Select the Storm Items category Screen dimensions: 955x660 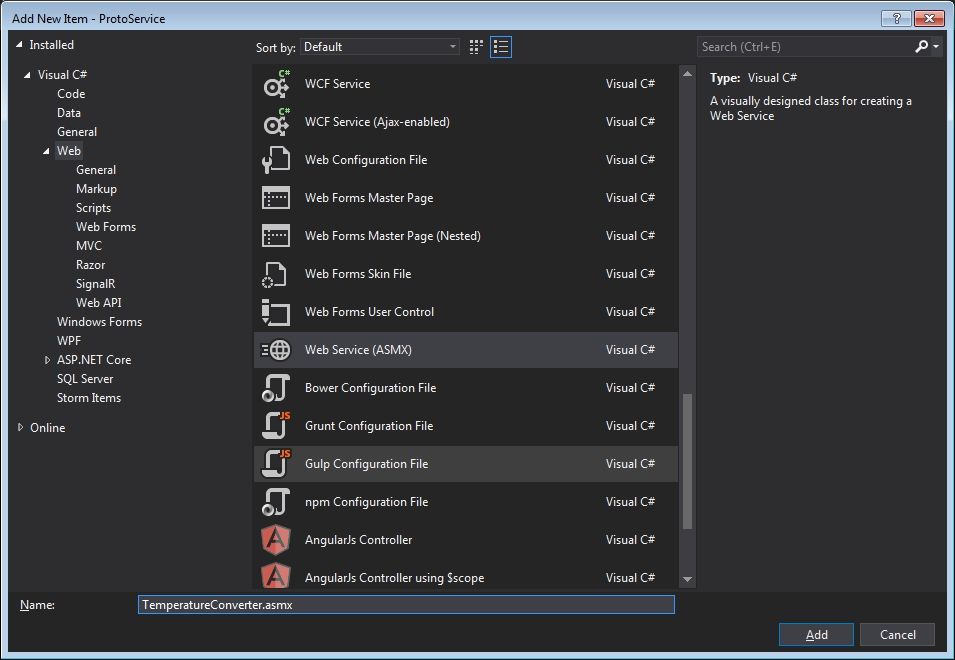point(89,398)
